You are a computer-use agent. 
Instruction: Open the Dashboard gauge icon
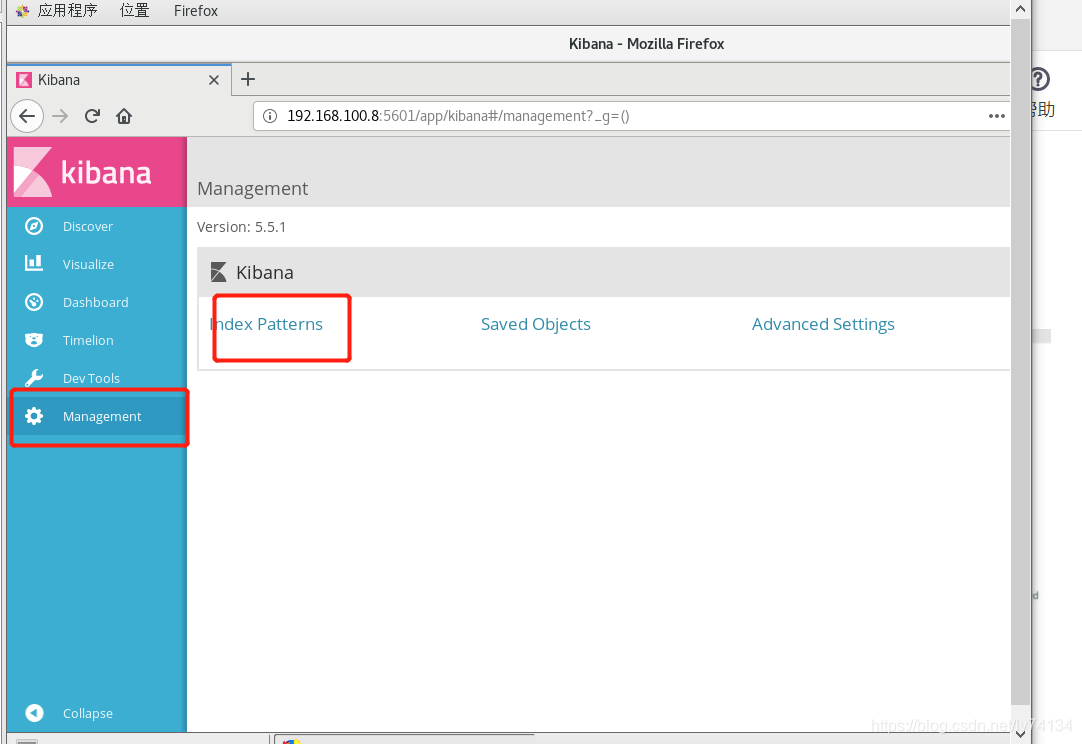(x=34, y=302)
